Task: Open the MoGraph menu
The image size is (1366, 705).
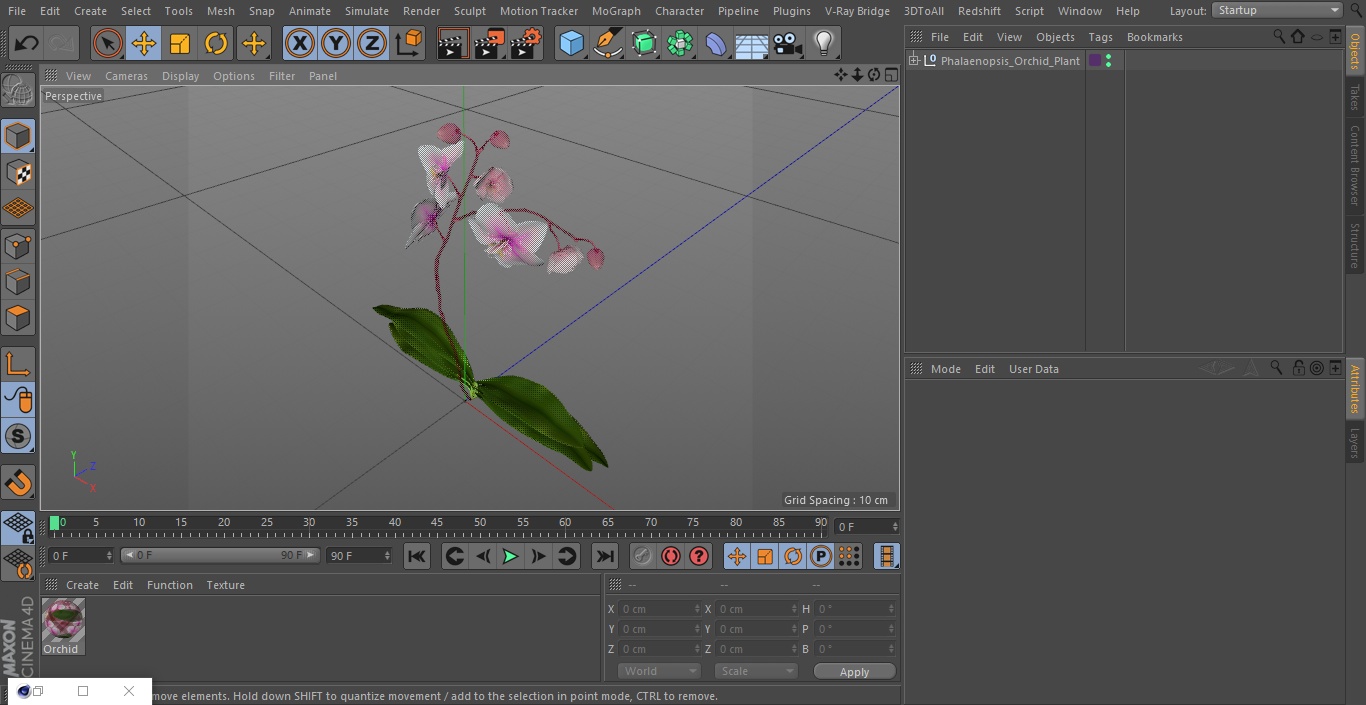Action: point(616,11)
